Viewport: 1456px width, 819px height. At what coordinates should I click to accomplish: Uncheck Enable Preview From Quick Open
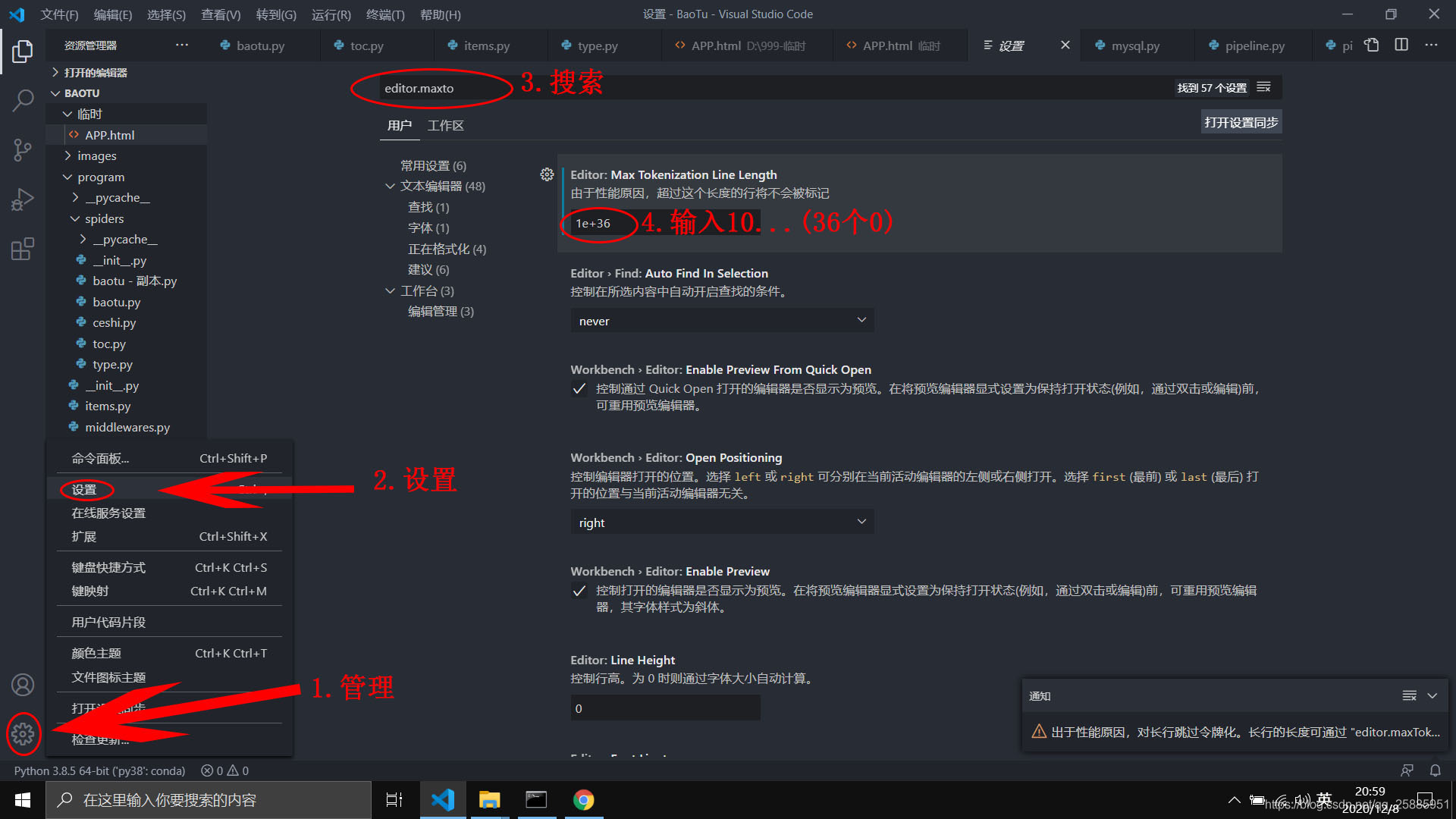pyautogui.click(x=579, y=389)
